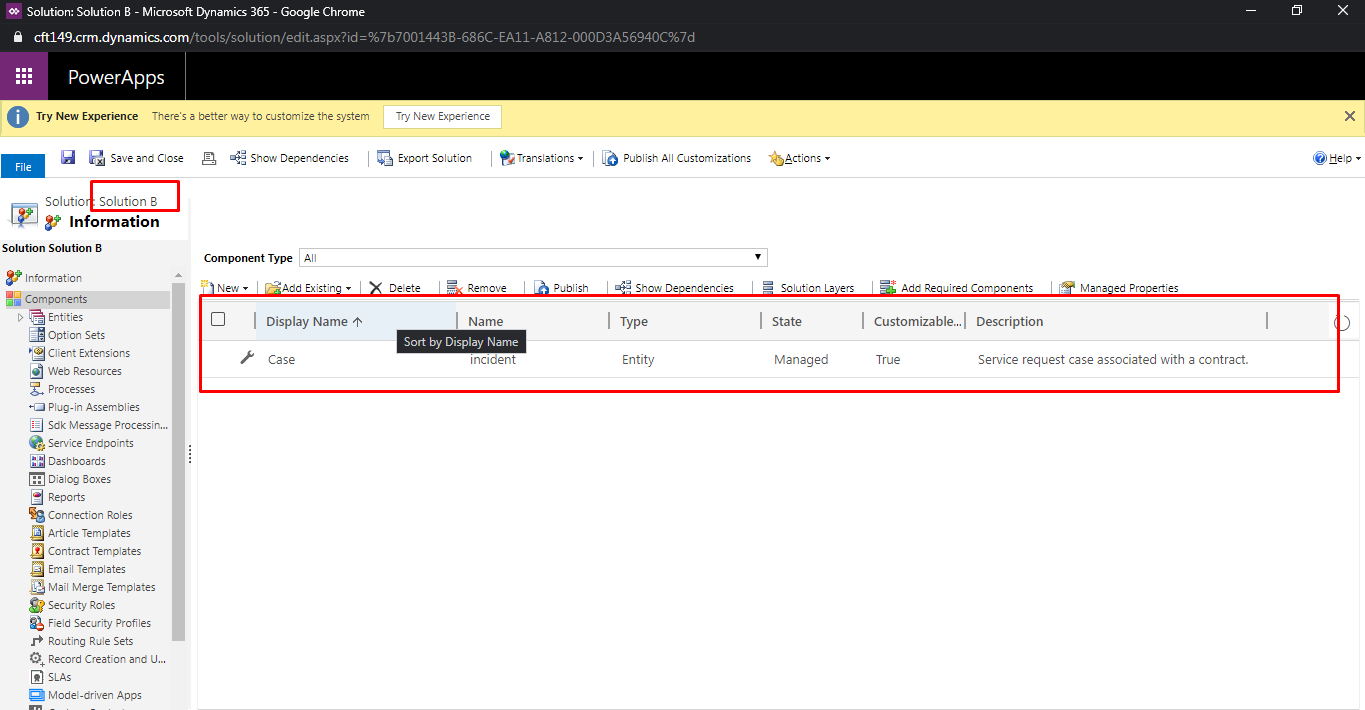Open the New dropdown in grid toolbar
This screenshot has width=1365, height=710.
click(225, 288)
